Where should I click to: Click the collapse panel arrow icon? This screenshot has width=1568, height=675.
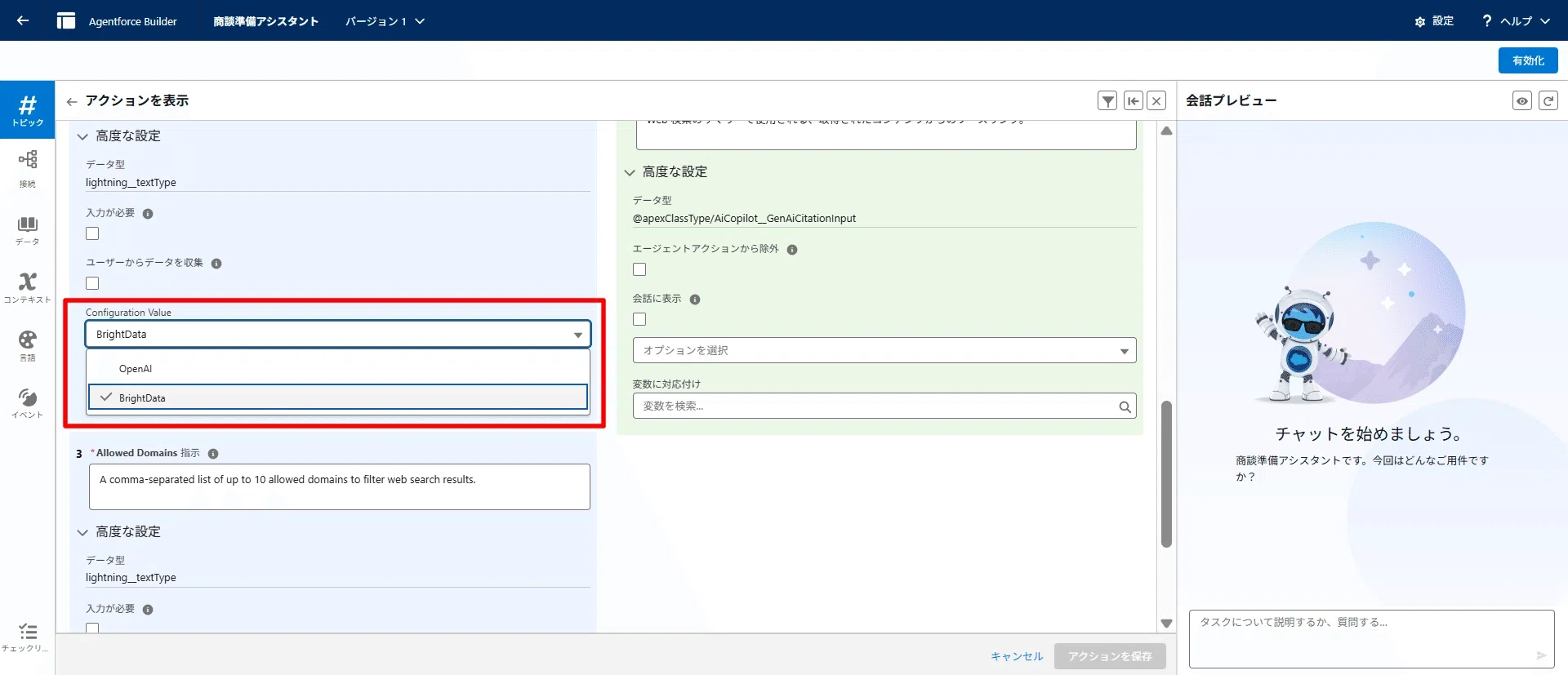point(1133,100)
